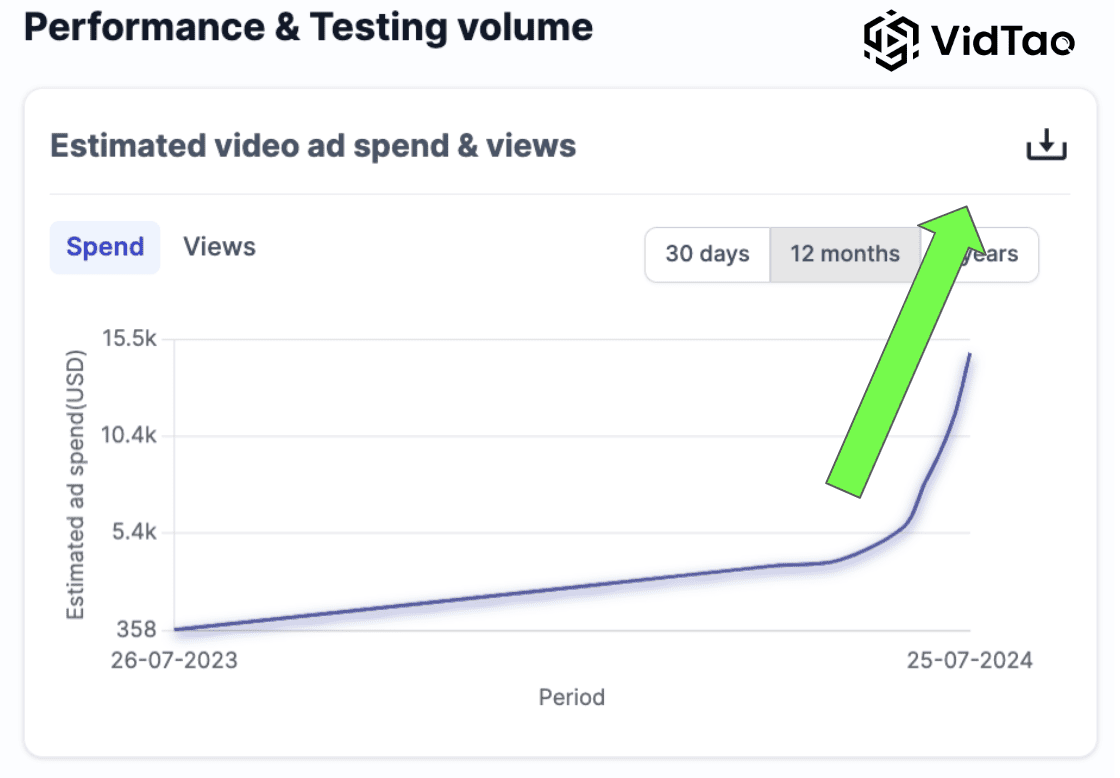
Task: Select the 12 months time range
Action: coord(845,254)
